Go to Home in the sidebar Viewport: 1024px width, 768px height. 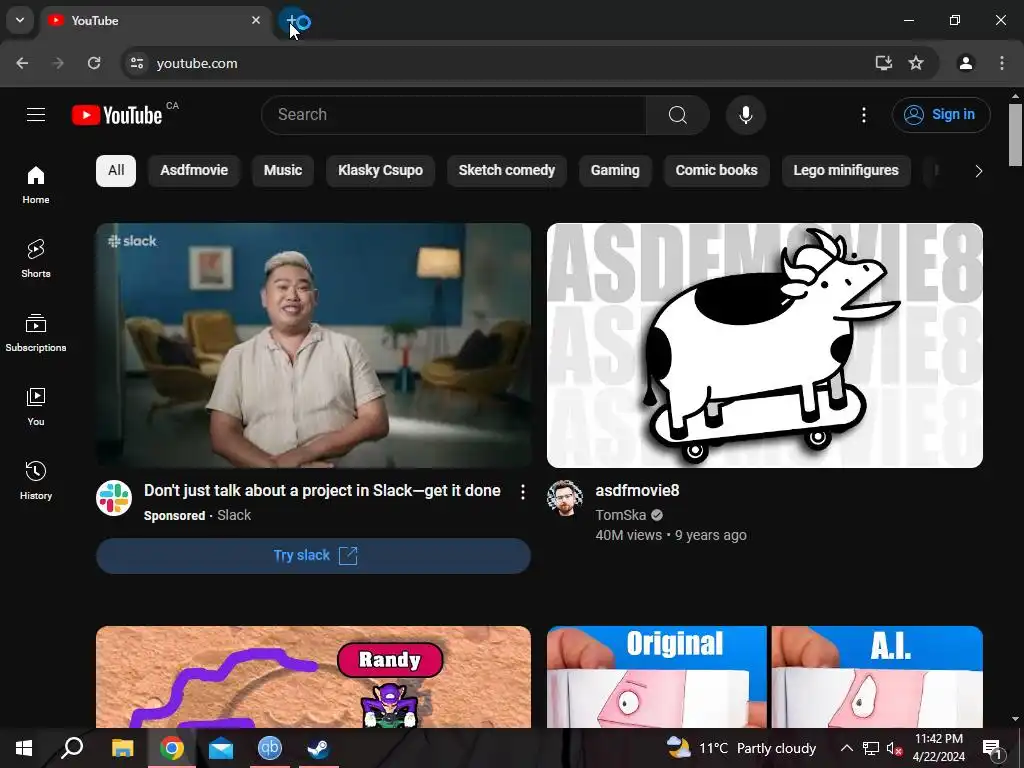click(x=36, y=185)
